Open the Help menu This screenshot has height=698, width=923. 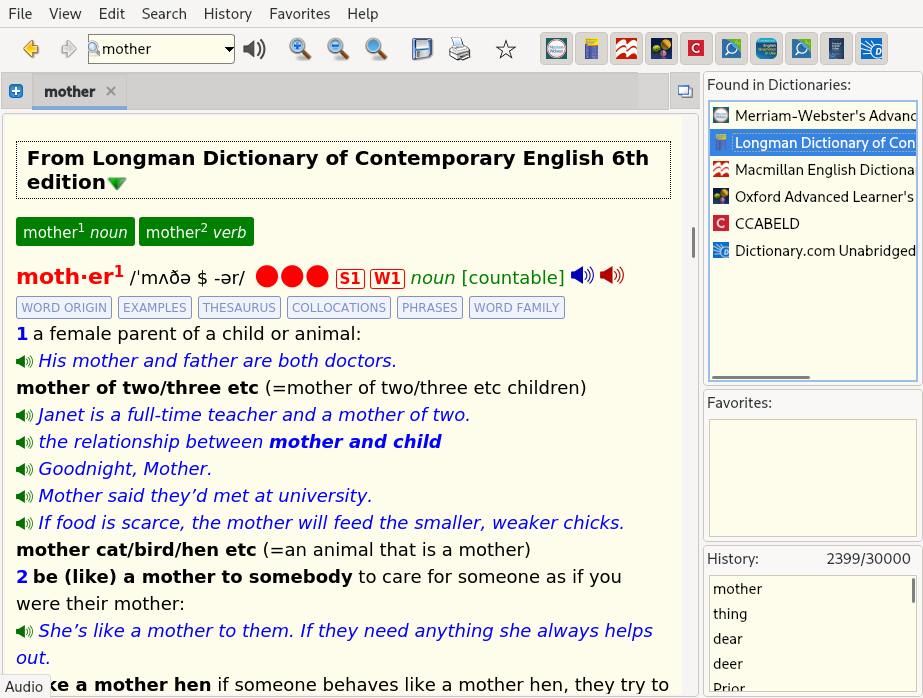(363, 14)
